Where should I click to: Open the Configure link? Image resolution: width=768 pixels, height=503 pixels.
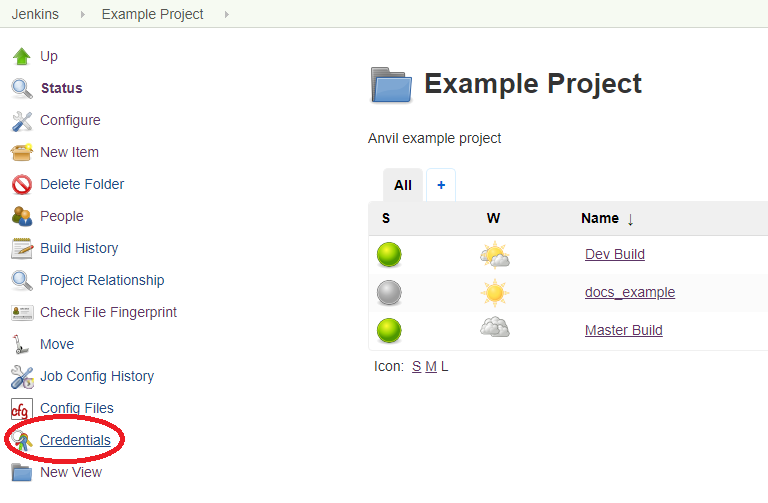click(x=70, y=120)
